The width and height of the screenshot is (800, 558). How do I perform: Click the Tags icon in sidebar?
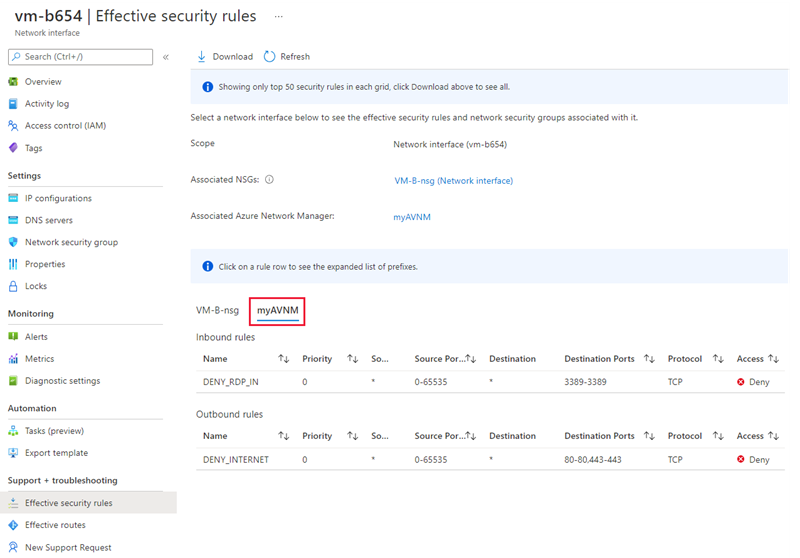click(14, 148)
